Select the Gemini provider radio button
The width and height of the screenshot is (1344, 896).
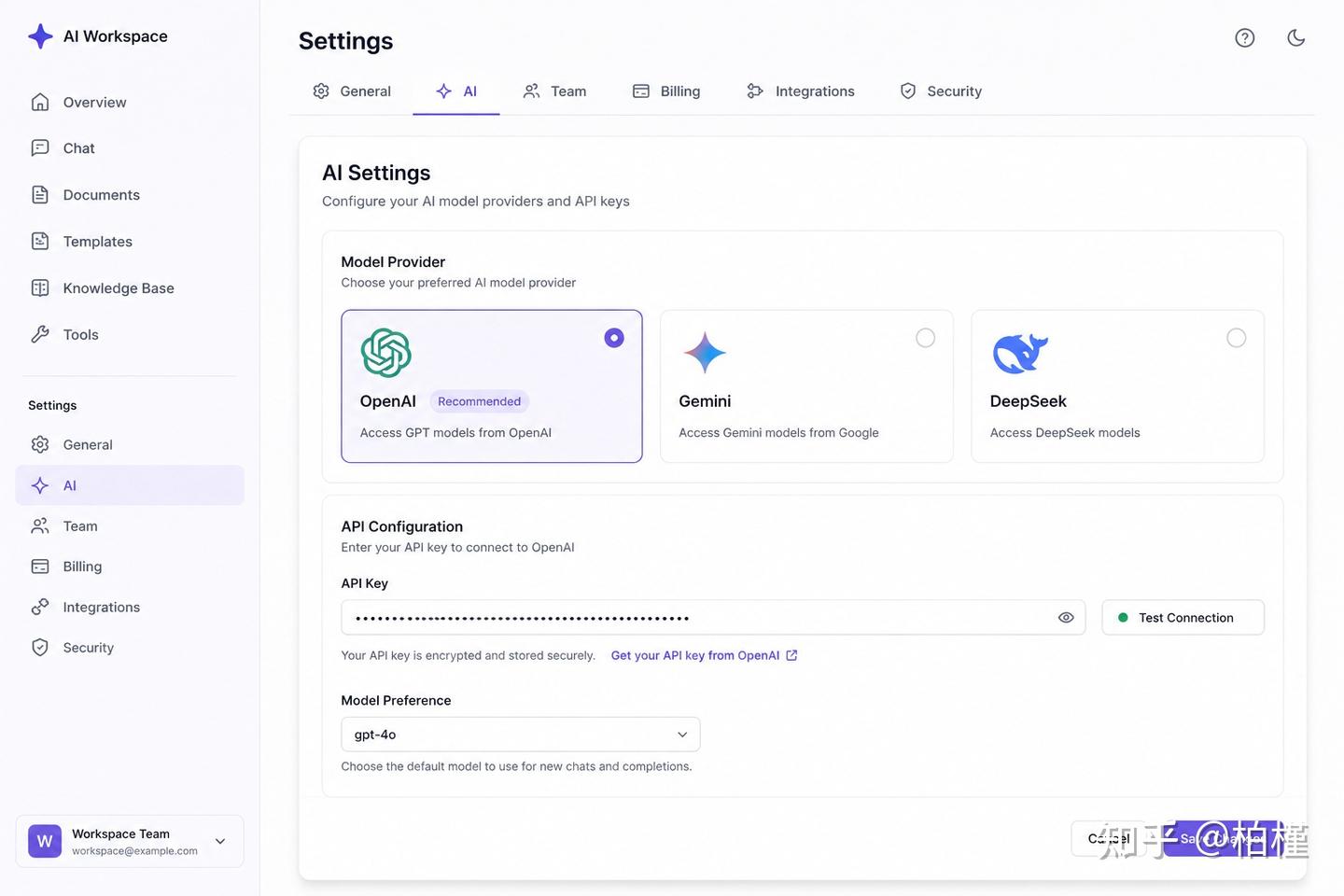[925, 338]
